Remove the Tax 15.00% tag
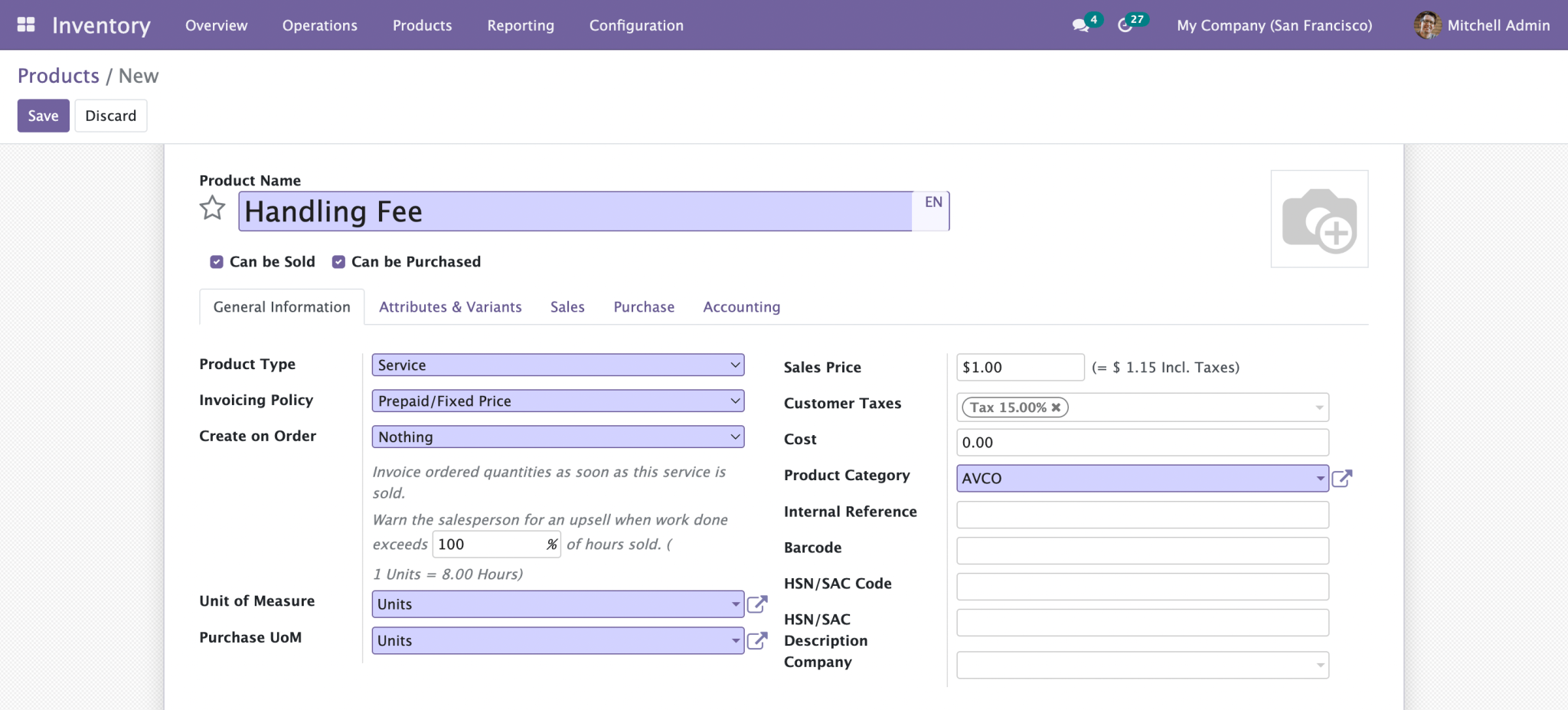Screen dimensions: 1568x710 (x=1056, y=407)
